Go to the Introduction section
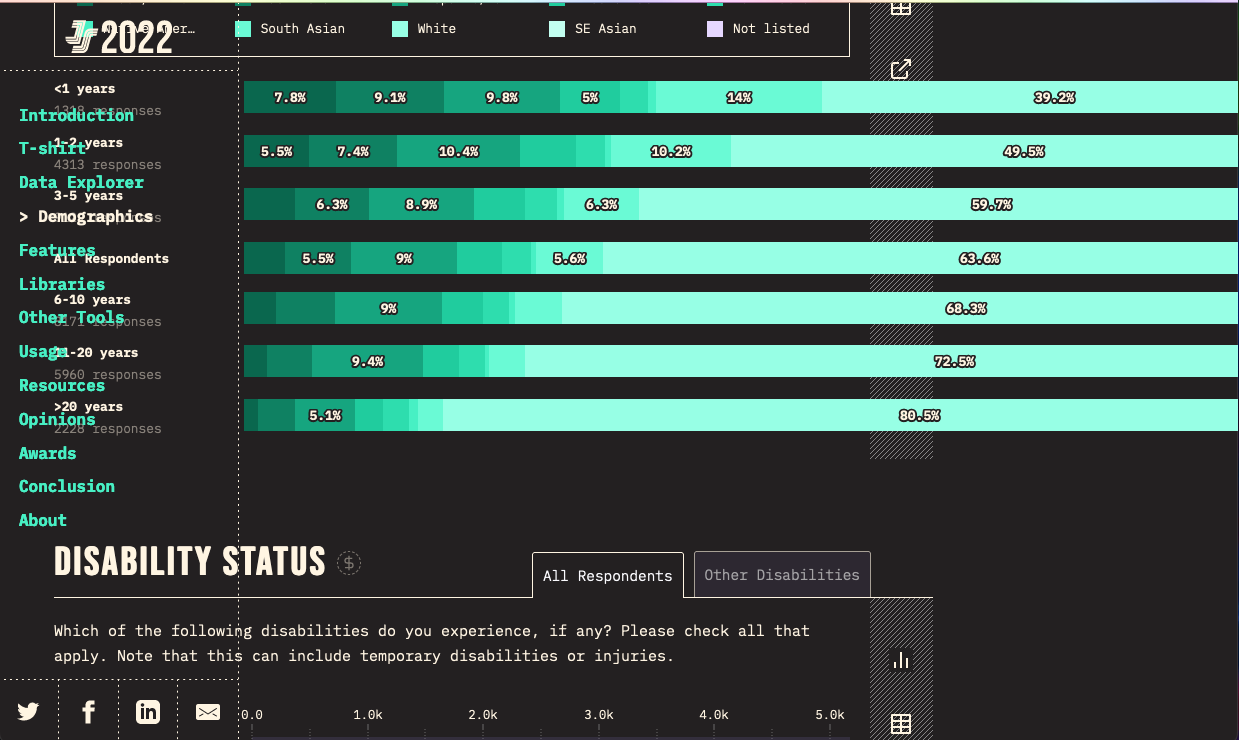This screenshot has width=1239, height=740. point(76,115)
